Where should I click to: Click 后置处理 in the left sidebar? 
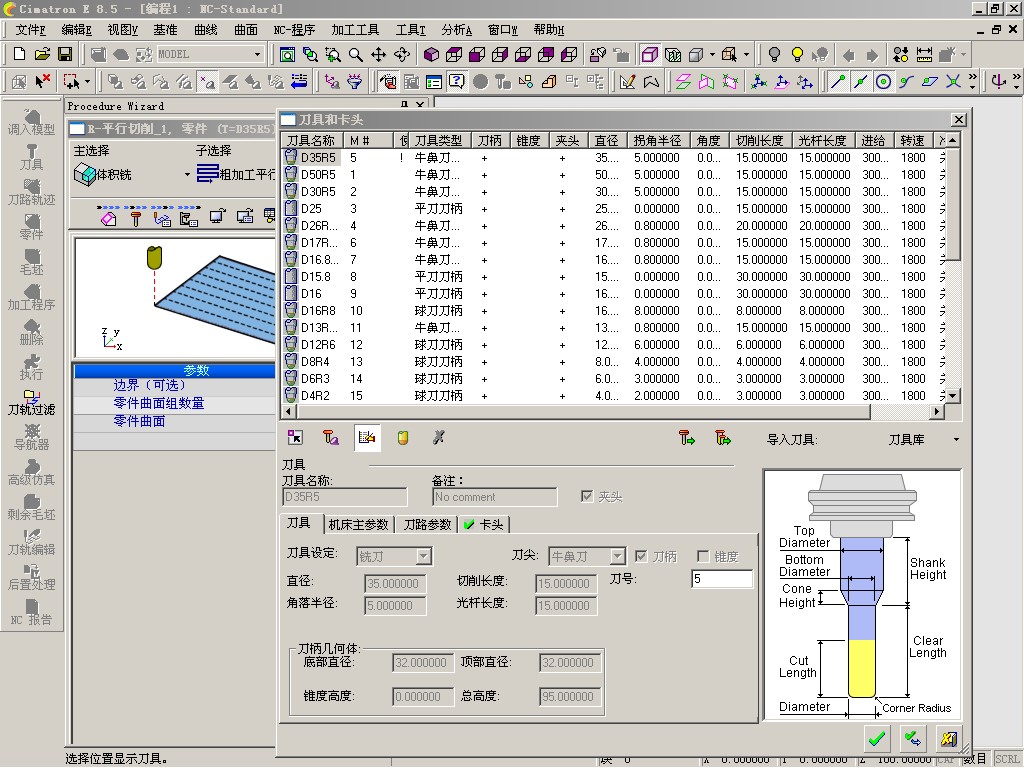[31, 577]
